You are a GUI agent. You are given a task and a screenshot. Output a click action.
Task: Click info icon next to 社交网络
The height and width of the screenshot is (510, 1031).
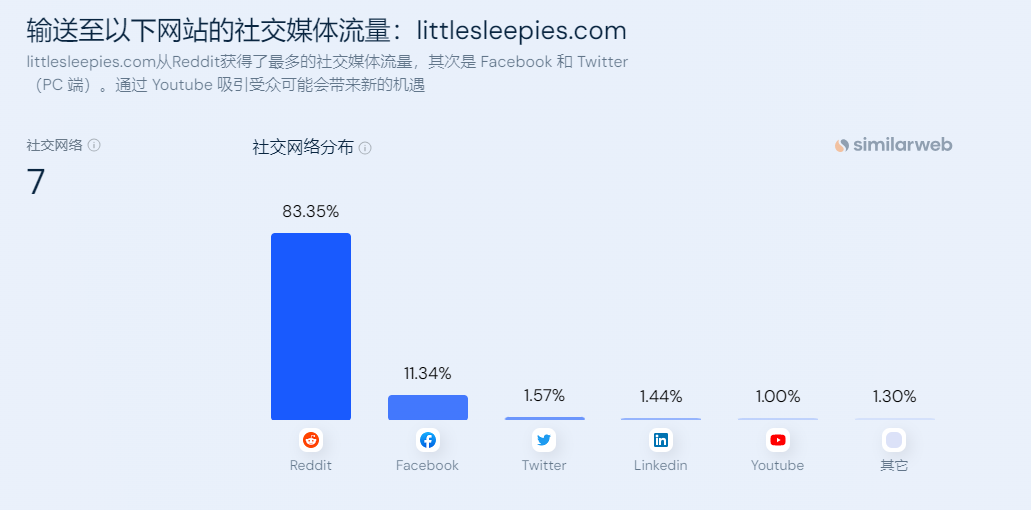94,145
